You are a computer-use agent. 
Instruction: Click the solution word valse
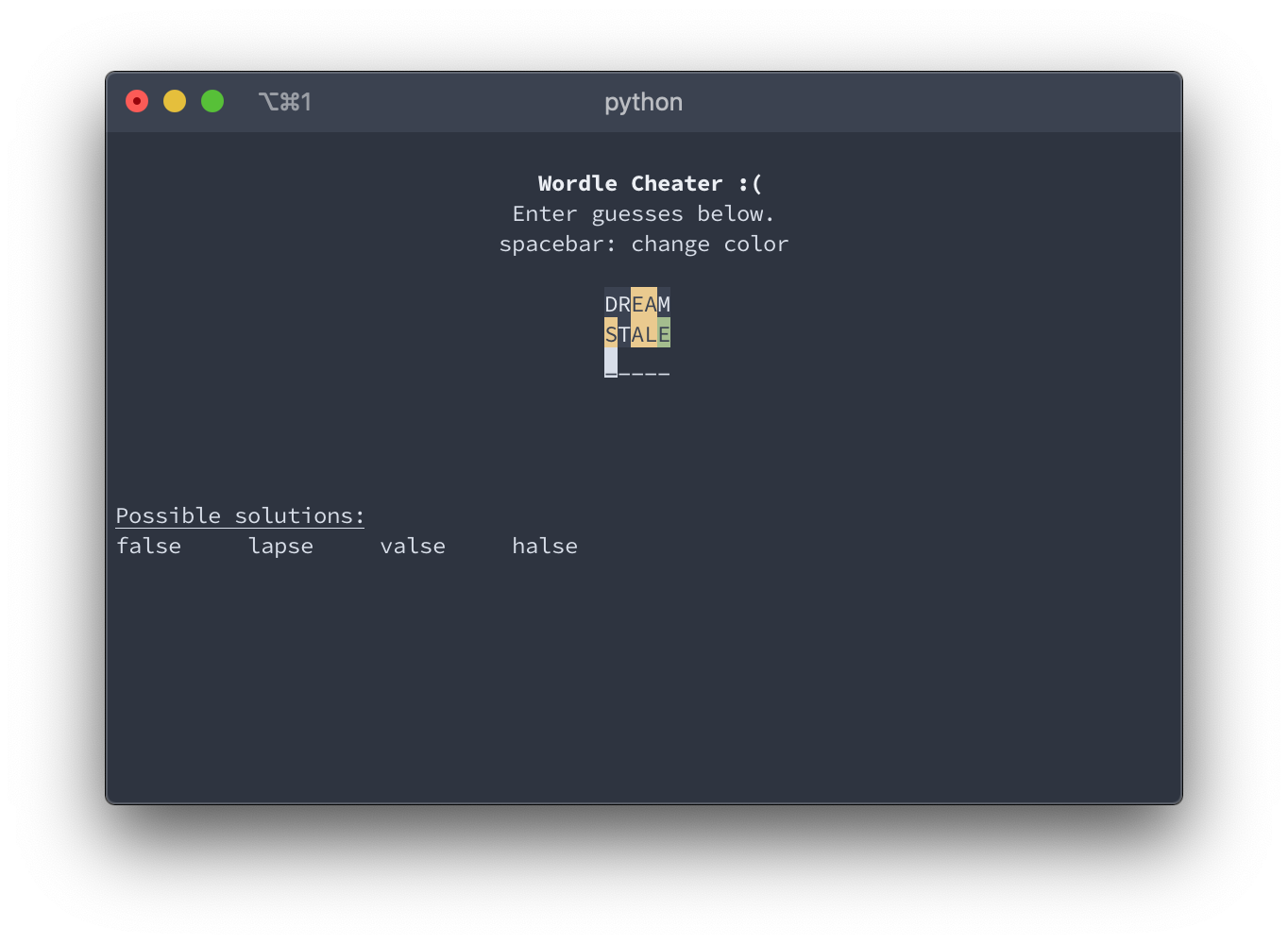[x=413, y=546]
